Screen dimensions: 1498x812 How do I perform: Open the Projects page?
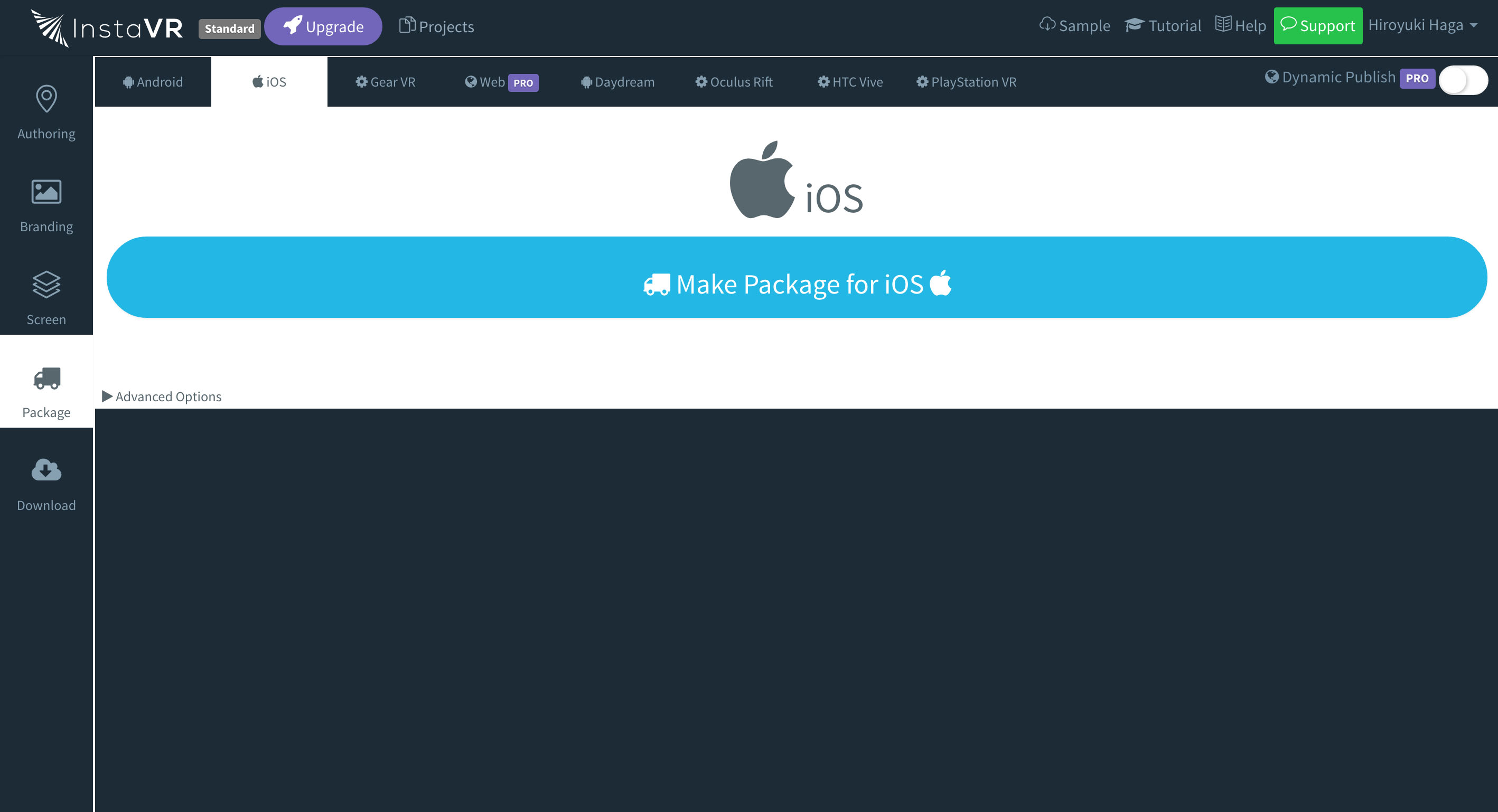437,27
